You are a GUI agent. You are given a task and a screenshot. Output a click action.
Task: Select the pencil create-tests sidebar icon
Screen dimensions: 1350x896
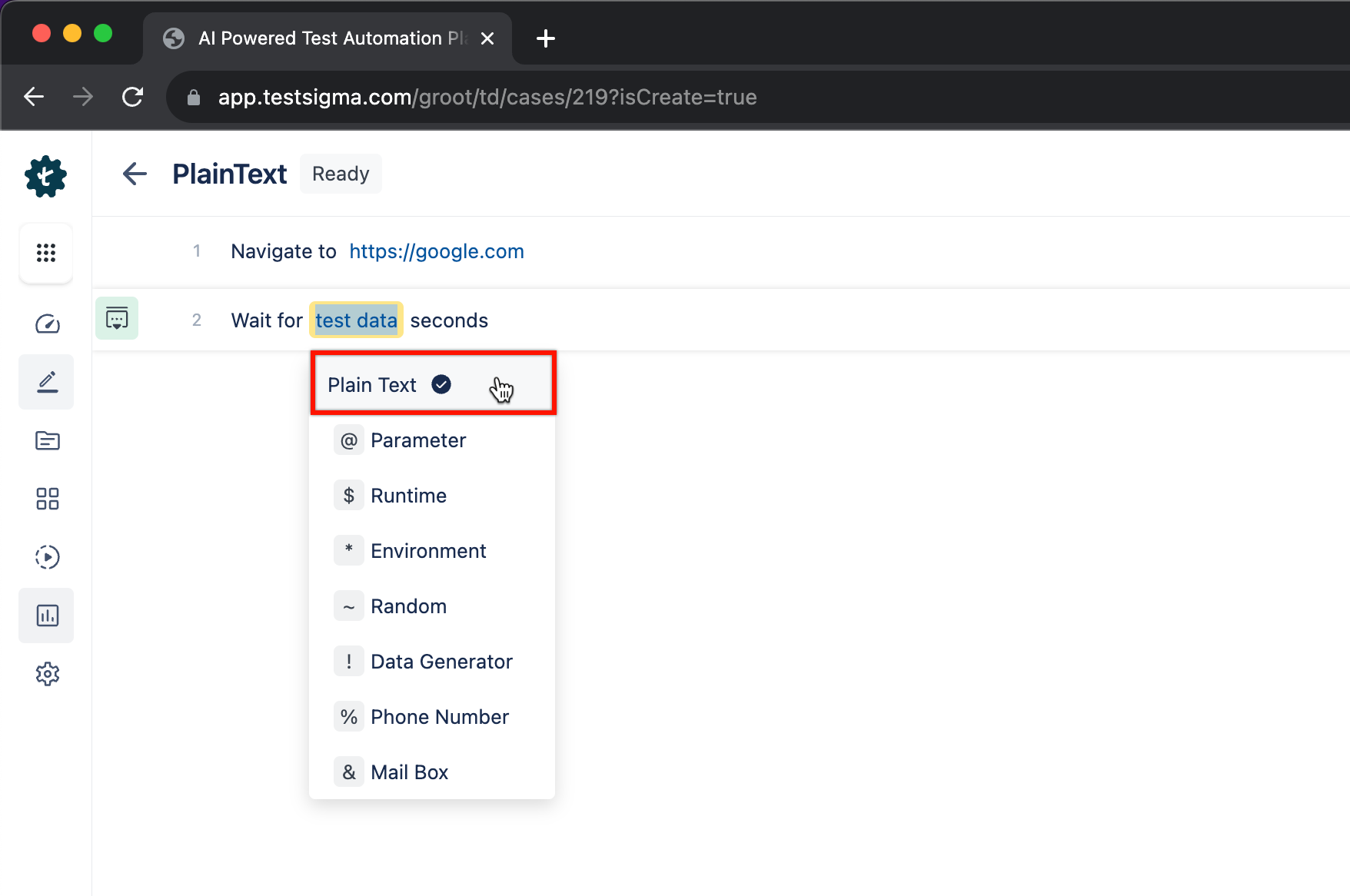[47, 382]
